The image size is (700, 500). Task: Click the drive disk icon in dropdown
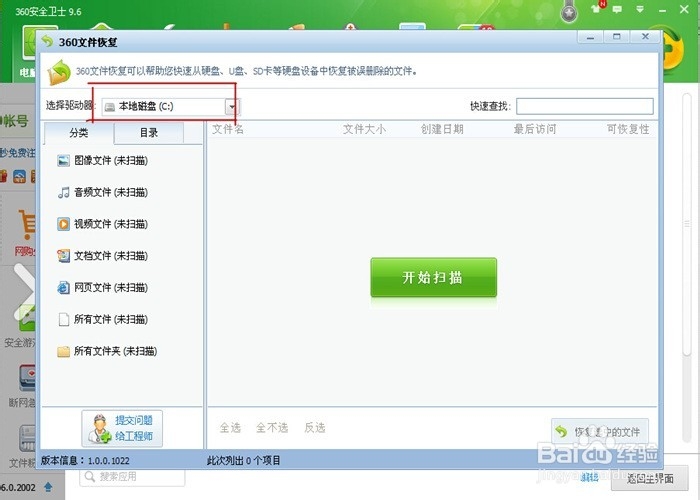pyautogui.click(x=110, y=107)
